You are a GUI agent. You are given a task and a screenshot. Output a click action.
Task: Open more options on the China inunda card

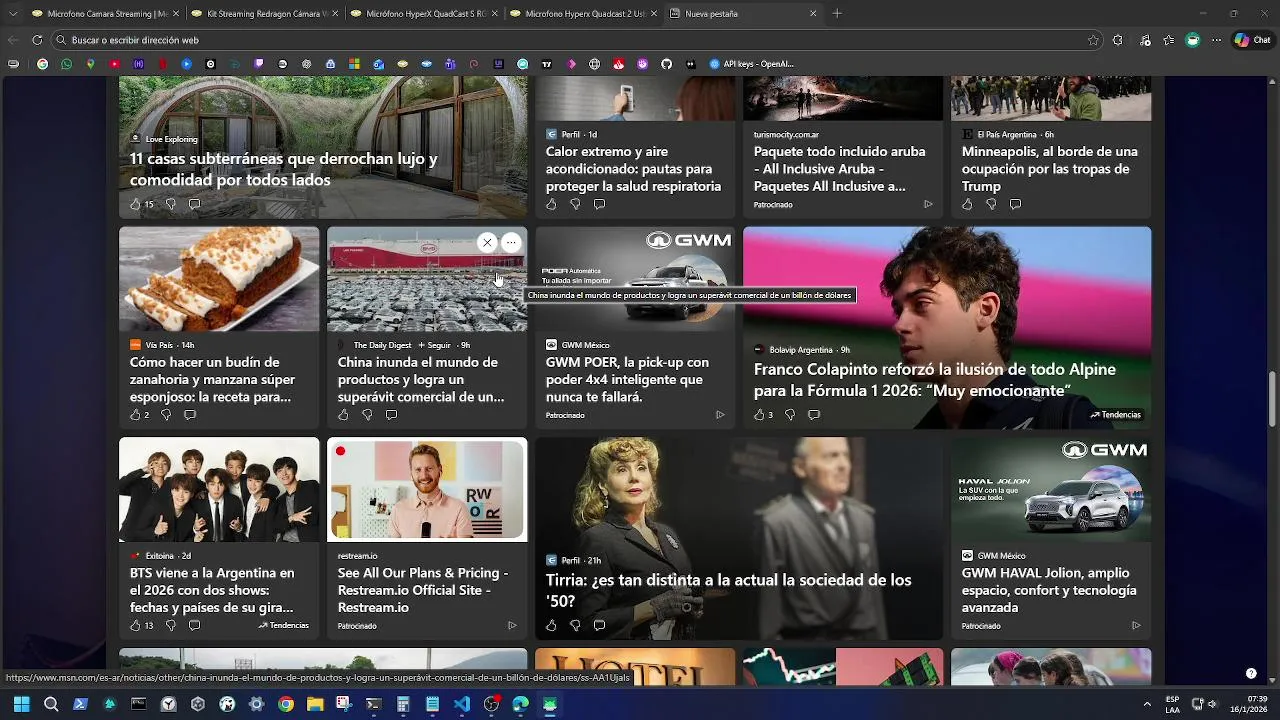(x=511, y=243)
